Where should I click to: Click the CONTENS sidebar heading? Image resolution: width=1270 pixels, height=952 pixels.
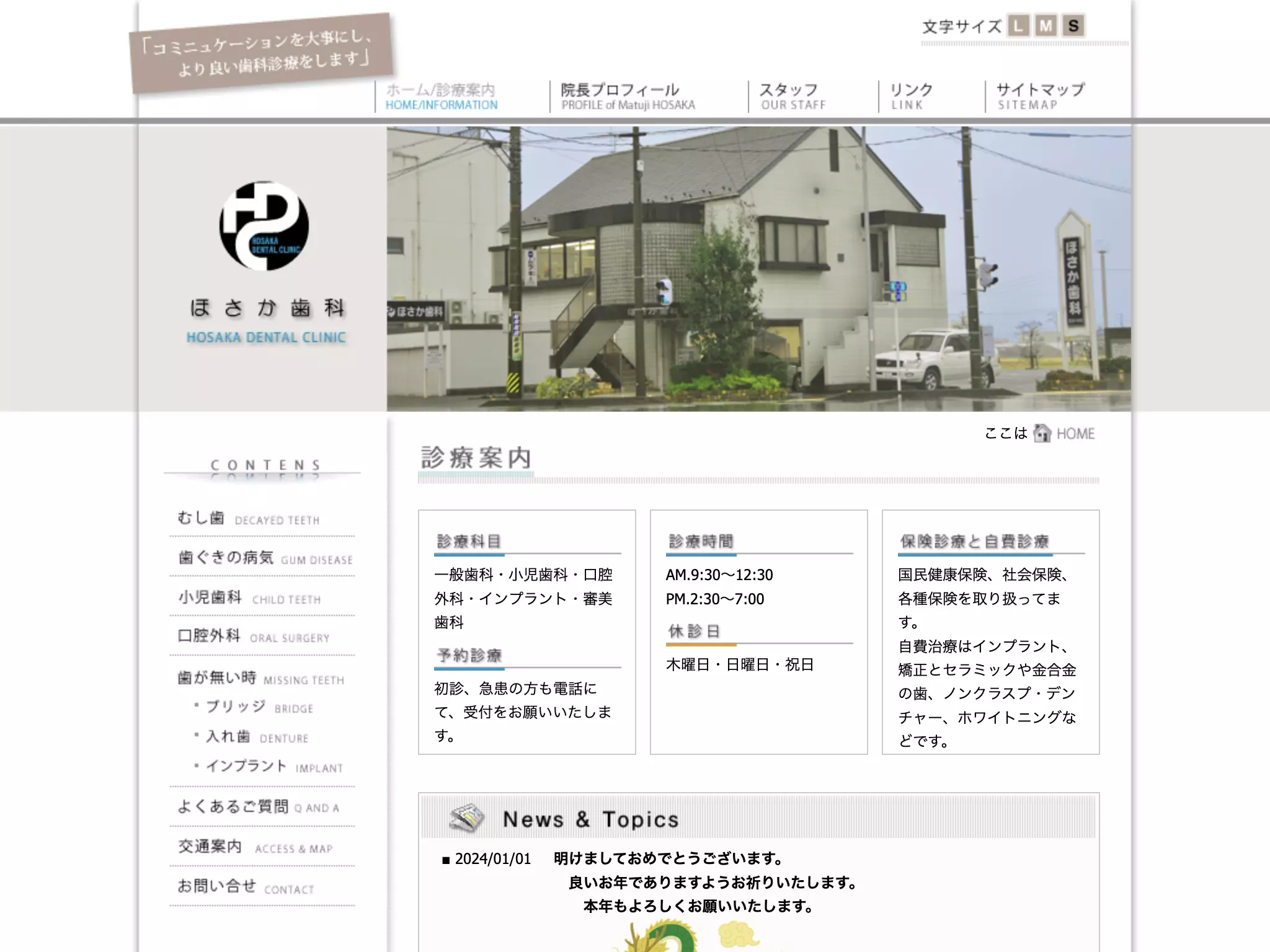[x=265, y=465]
